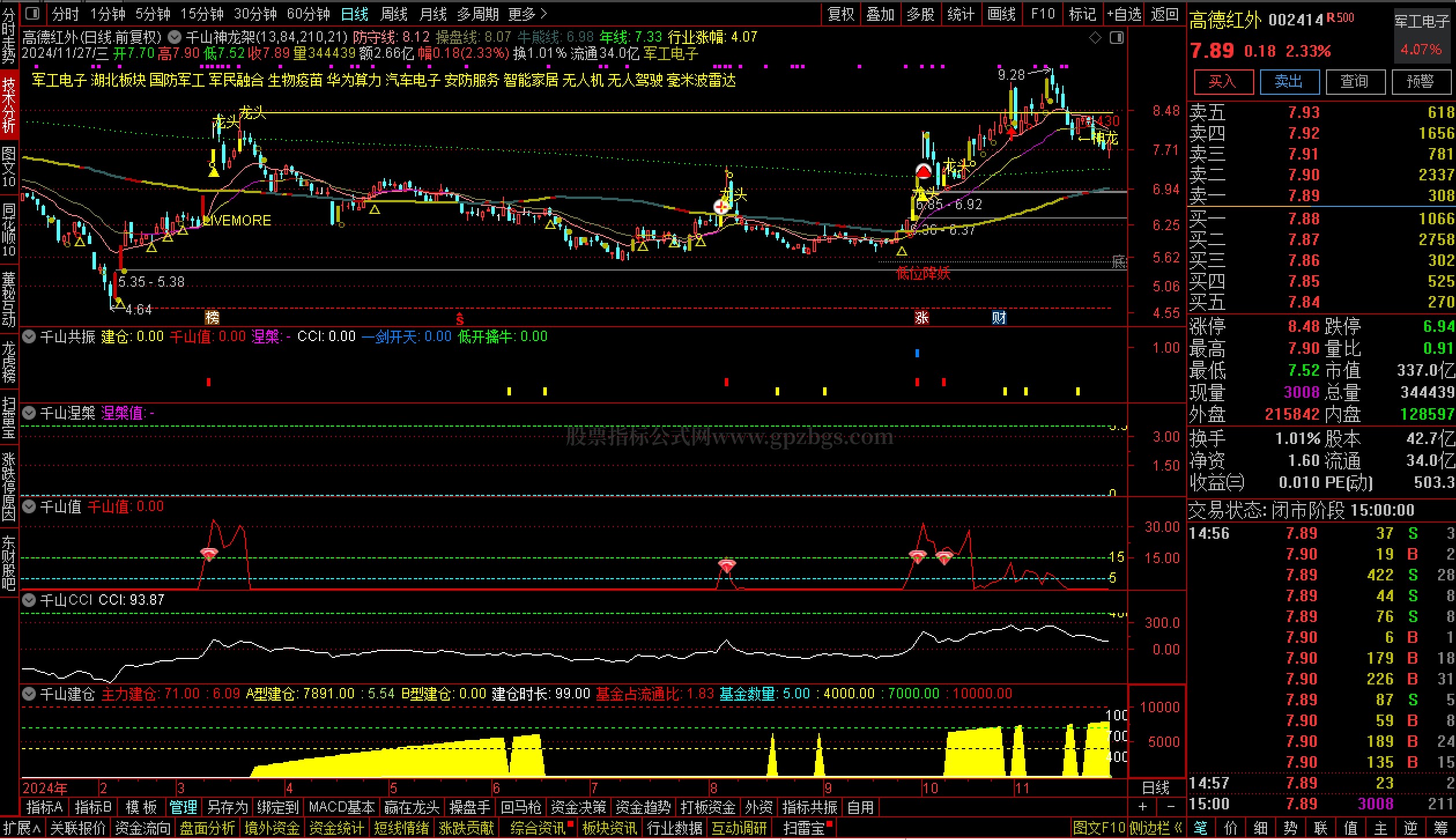
Task: Open the 千山涅槃 indicator dropdown arrow
Action: pos(29,413)
